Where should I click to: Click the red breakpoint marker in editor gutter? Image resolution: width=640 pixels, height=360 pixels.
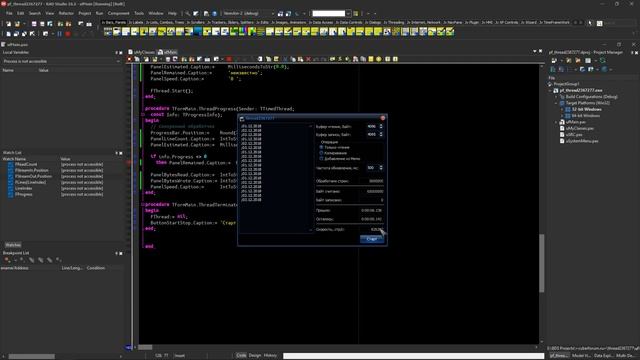(x=129, y=162)
